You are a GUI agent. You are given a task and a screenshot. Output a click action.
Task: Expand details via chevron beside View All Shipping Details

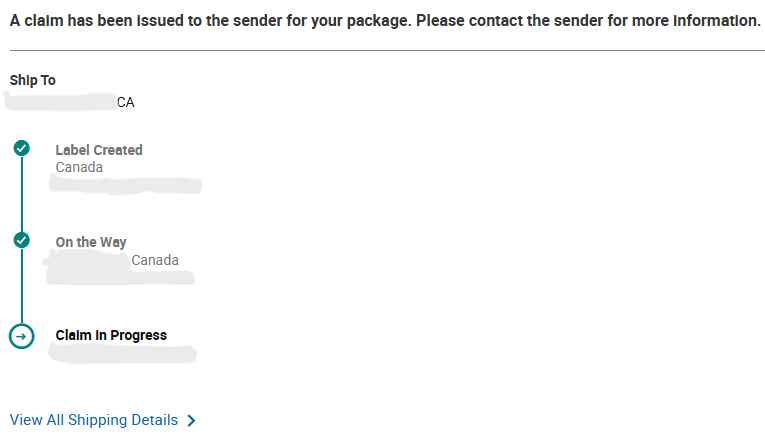click(x=191, y=421)
